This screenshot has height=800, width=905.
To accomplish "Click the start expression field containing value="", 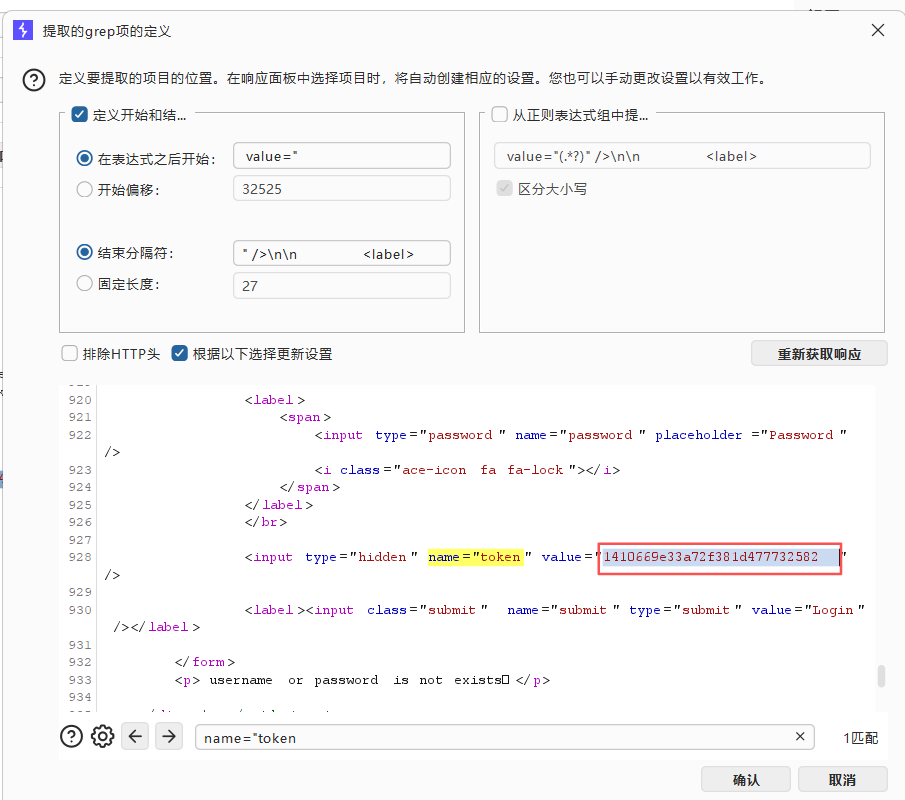I will (342, 156).
